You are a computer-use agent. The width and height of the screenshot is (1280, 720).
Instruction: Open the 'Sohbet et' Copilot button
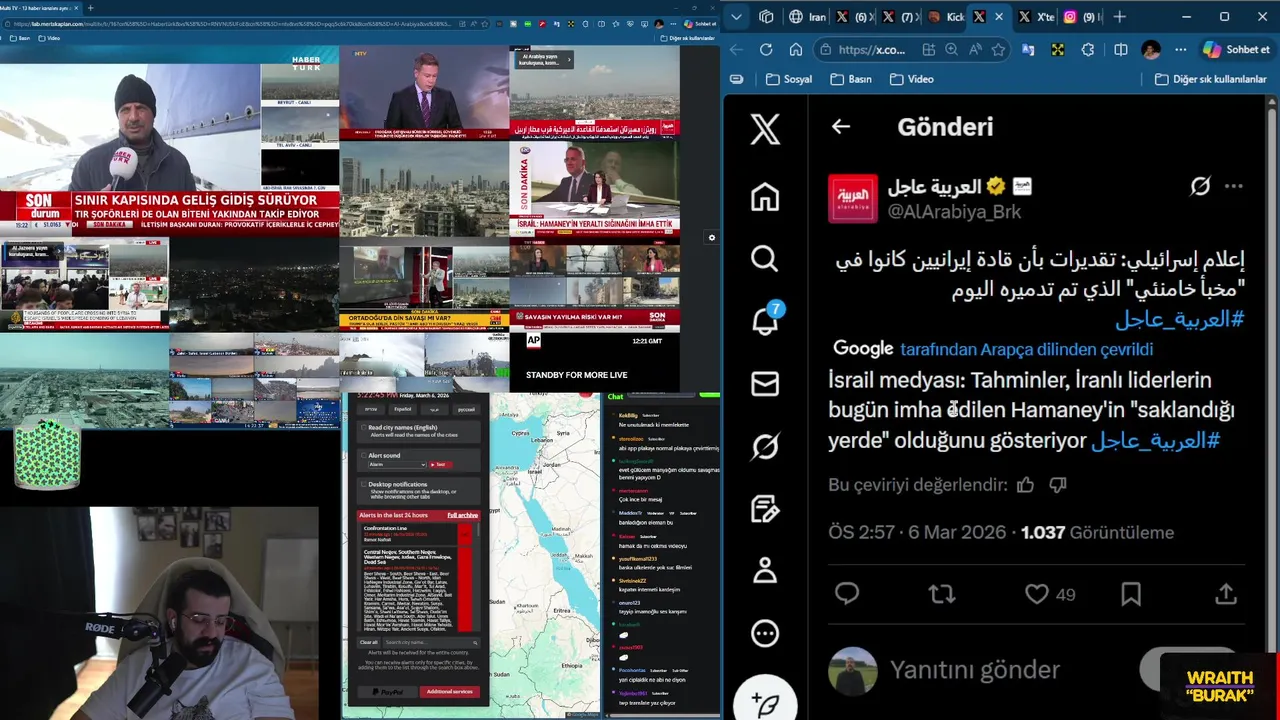coord(1237,49)
